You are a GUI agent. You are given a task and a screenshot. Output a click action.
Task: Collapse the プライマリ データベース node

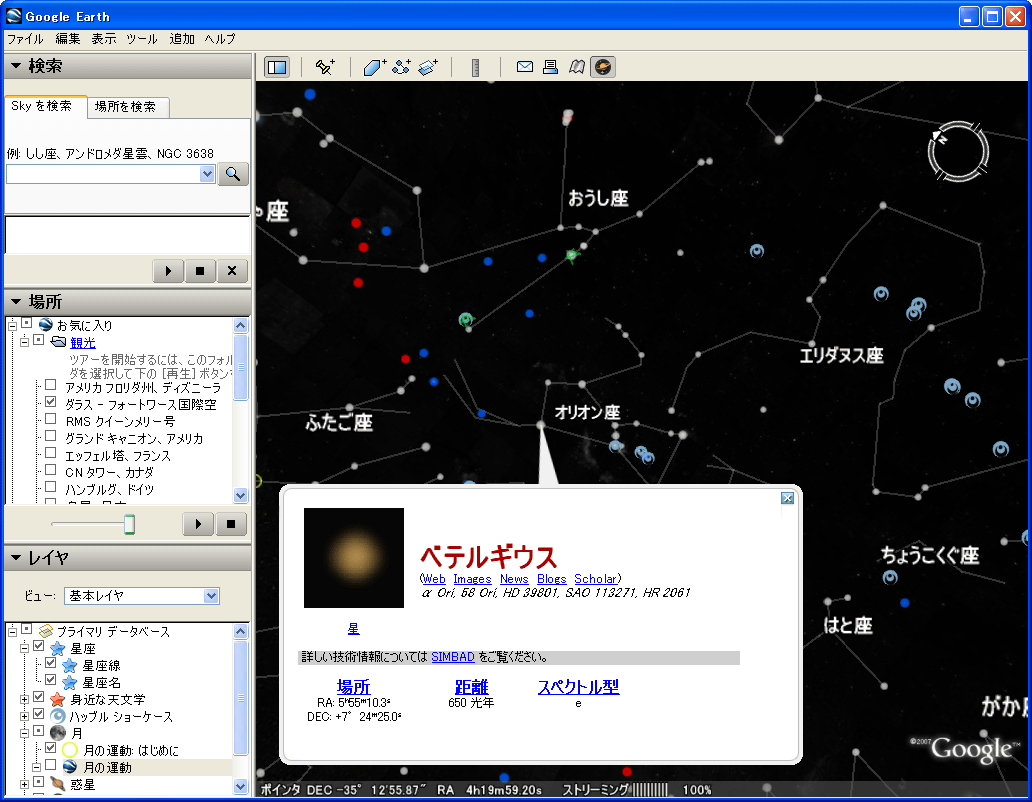[13, 632]
